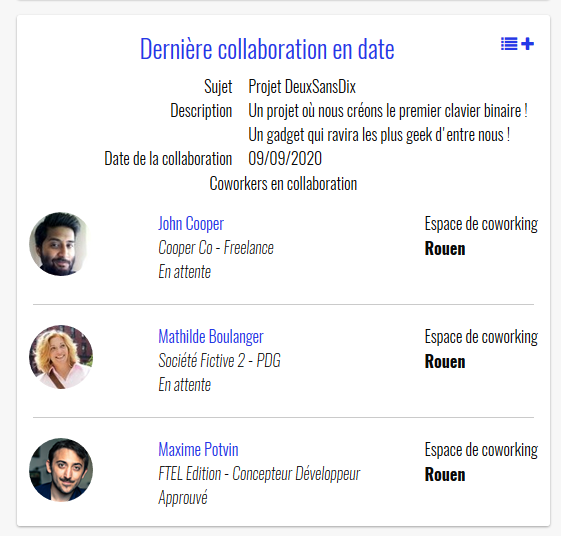Open John Cooper's profile link
This screenshot has width=561, height=536.
191,224
